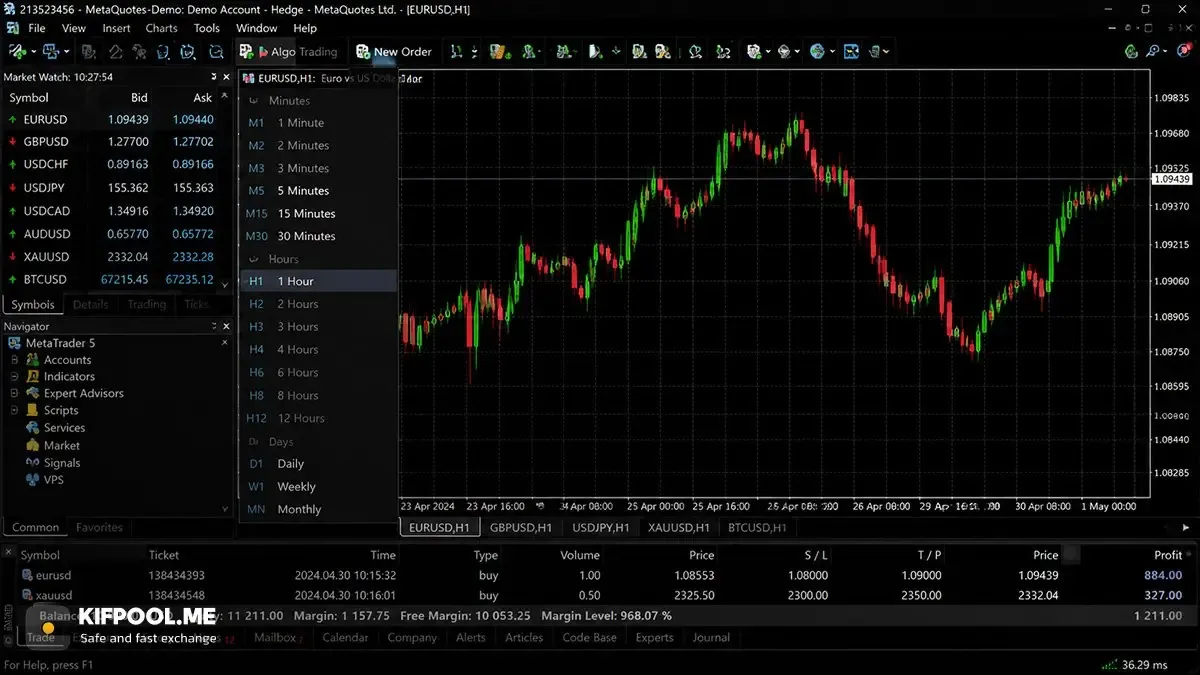Click the 1.09439 current price label on chart
This screenshot has width=1200, height=675.
pos(1171,179)
